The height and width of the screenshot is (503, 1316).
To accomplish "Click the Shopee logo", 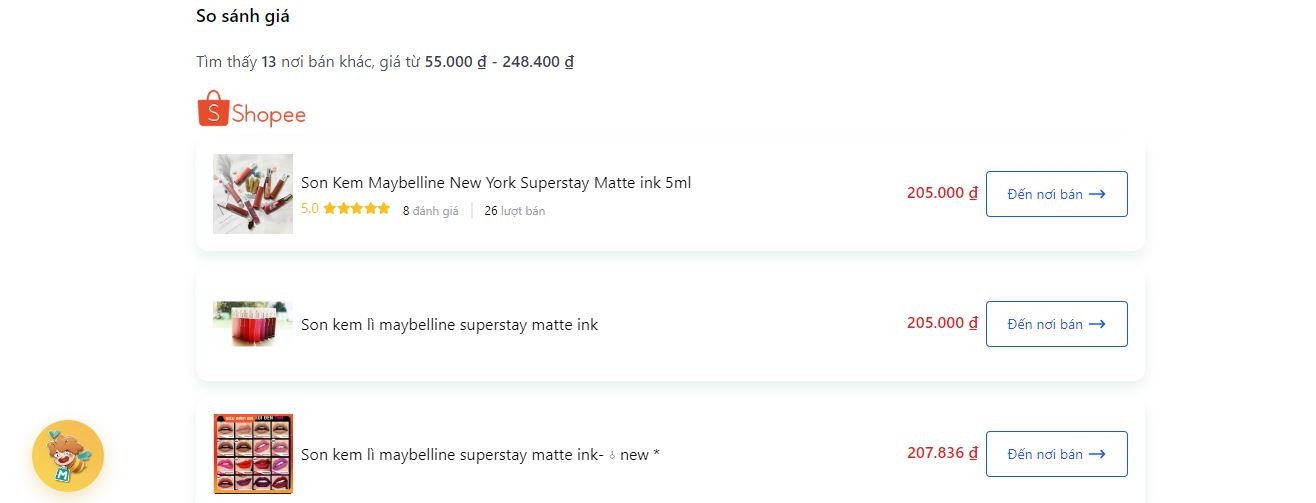I will pyautogui.click(x=251, y=109).
